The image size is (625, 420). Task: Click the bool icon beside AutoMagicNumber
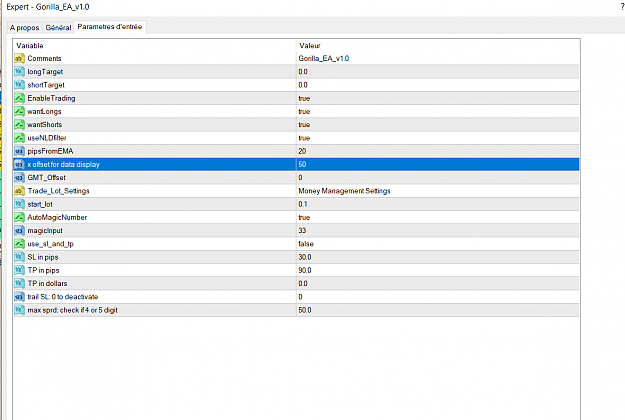click(x=19, y=217)
